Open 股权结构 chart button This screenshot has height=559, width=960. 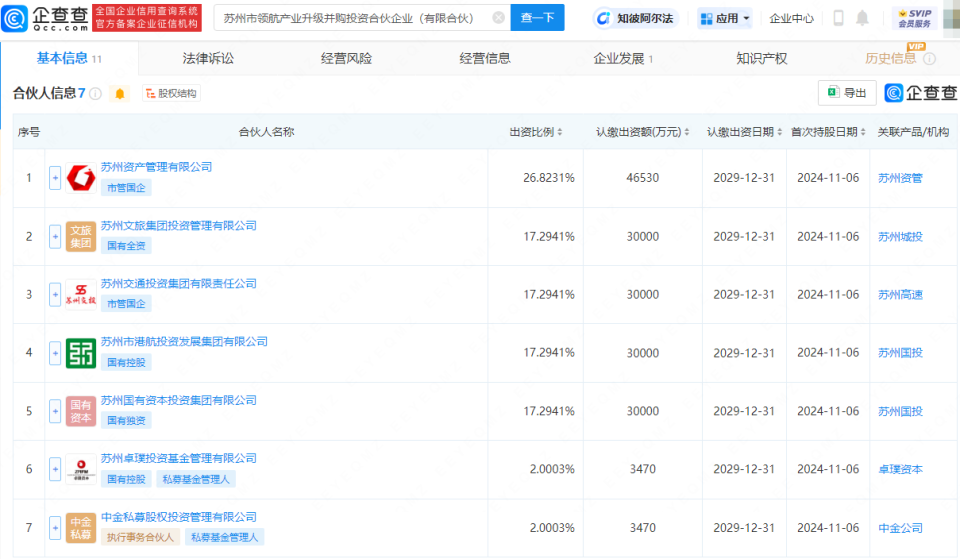(171, 94)
